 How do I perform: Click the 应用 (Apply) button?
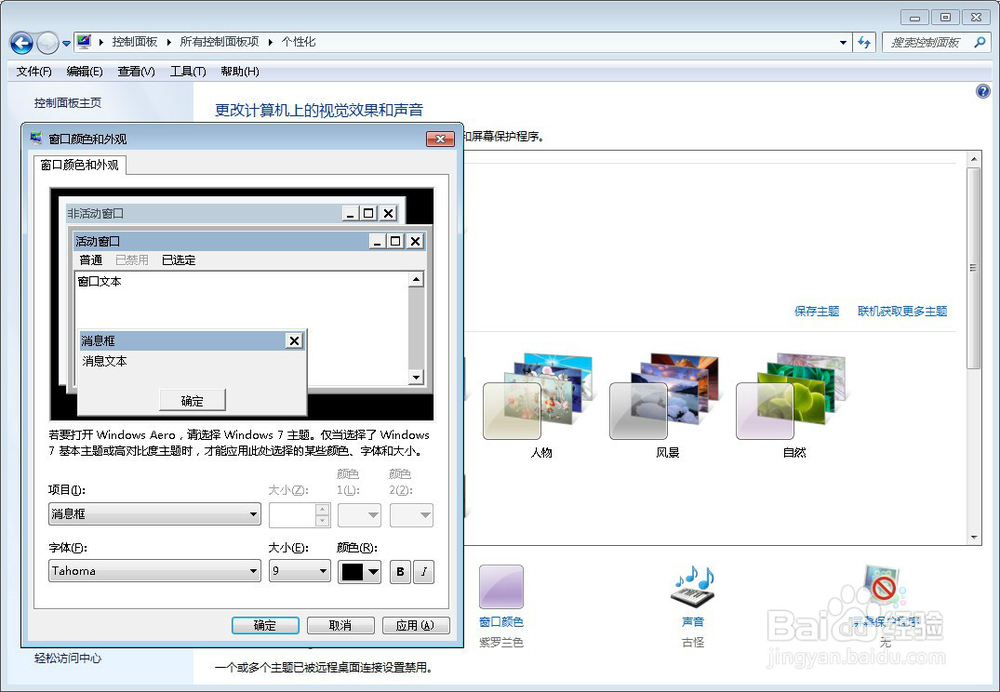(x=415, y=624)
